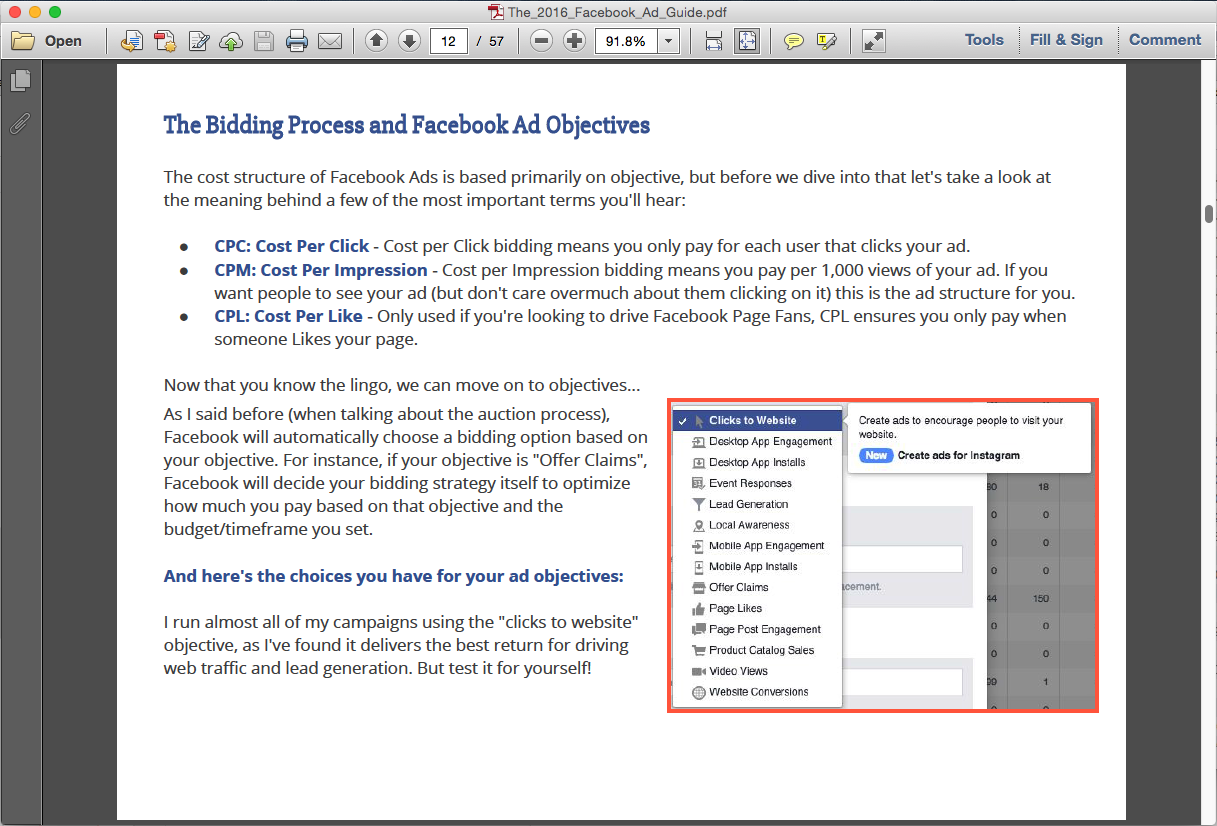The width and height of the screenshot is (1217, 826).
Task: Enter read mode with the expand arrows icon
Action: (x=873, y=41)
